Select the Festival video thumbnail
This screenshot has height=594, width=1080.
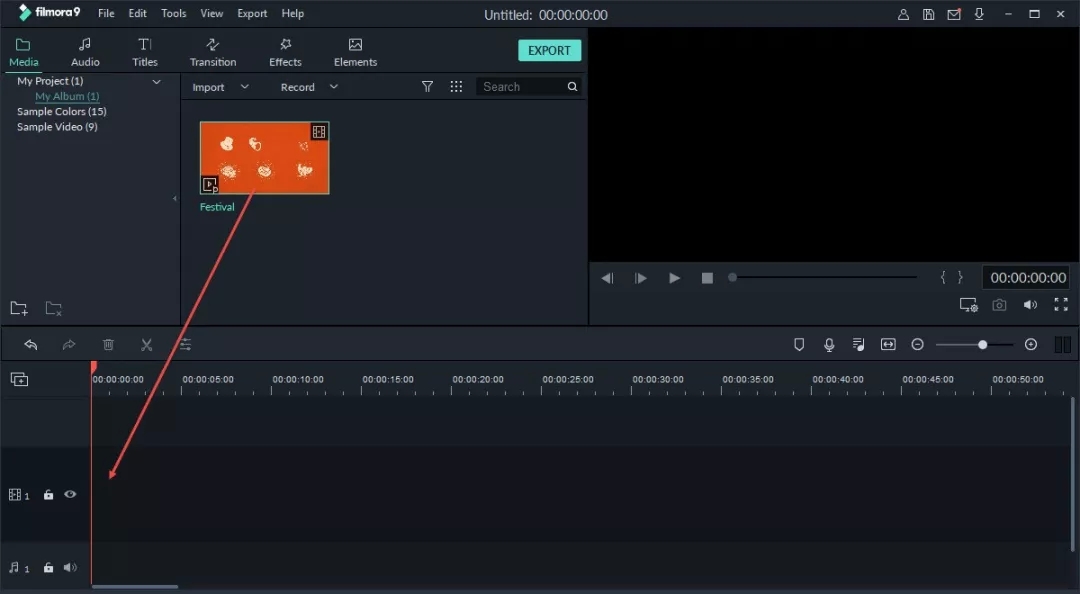[x=264, y=158]
